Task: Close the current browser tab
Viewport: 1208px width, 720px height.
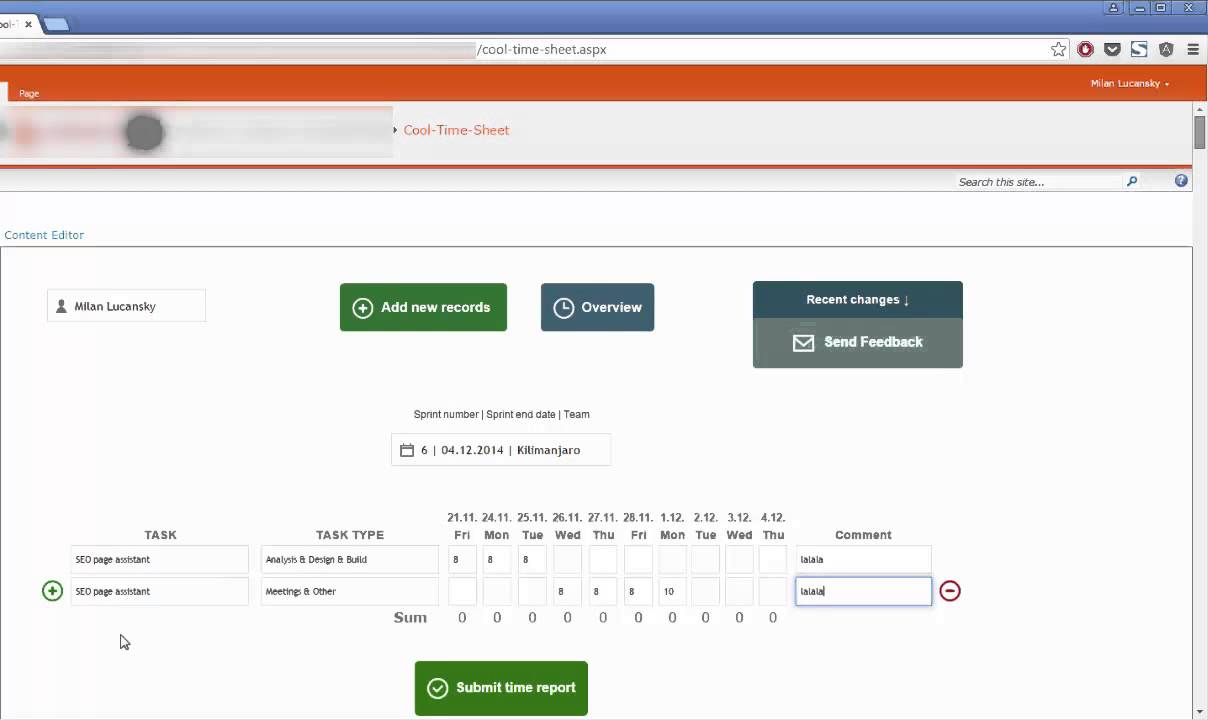Action: coord(28,24)
